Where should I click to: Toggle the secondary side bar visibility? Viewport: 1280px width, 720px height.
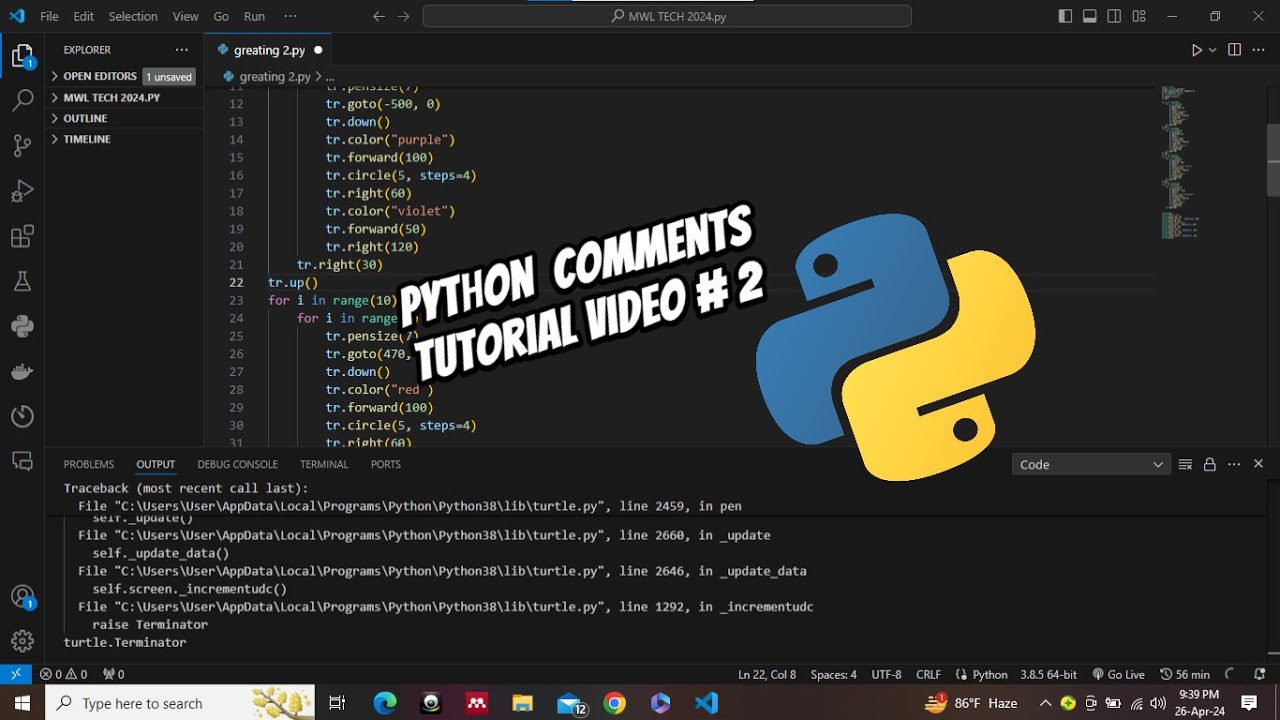(1114, 16)
